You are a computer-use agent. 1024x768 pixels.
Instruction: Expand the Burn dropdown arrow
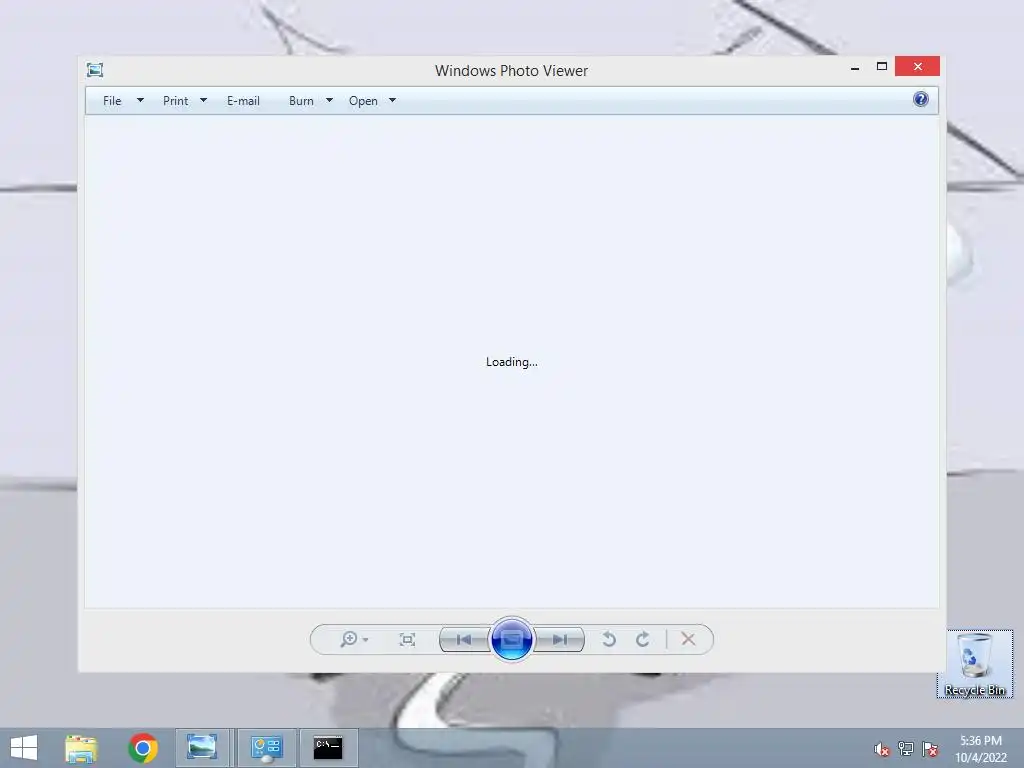329,101
